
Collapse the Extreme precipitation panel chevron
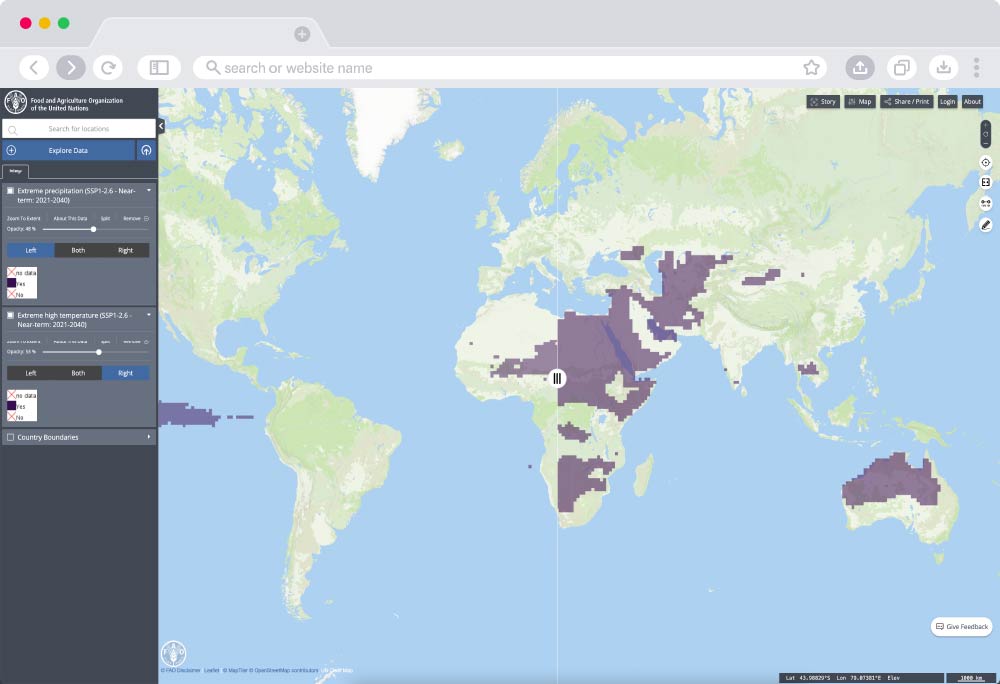point(150,191)
